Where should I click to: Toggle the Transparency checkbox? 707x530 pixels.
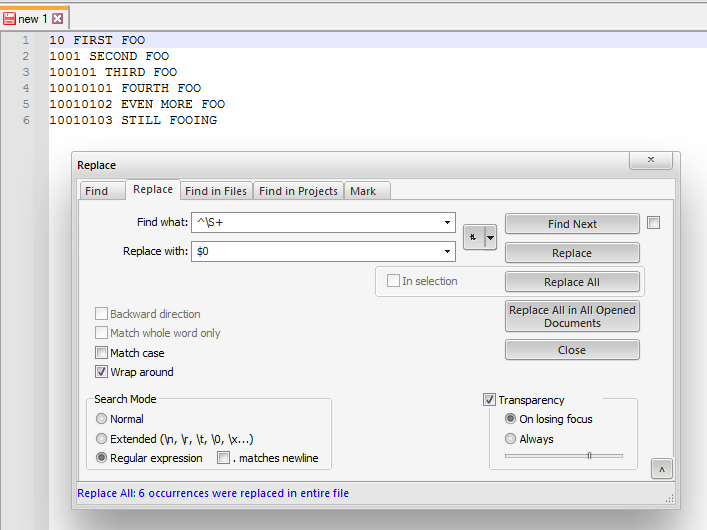(x=489, y=400)
